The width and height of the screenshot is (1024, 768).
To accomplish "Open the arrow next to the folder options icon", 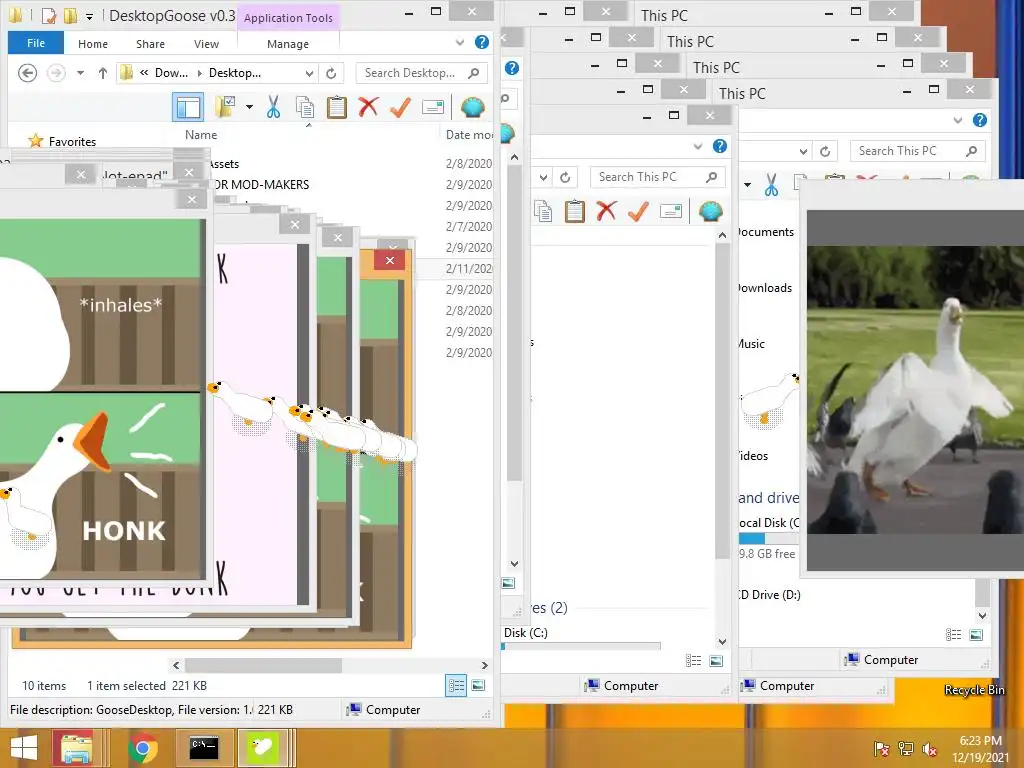I will 249,107.
